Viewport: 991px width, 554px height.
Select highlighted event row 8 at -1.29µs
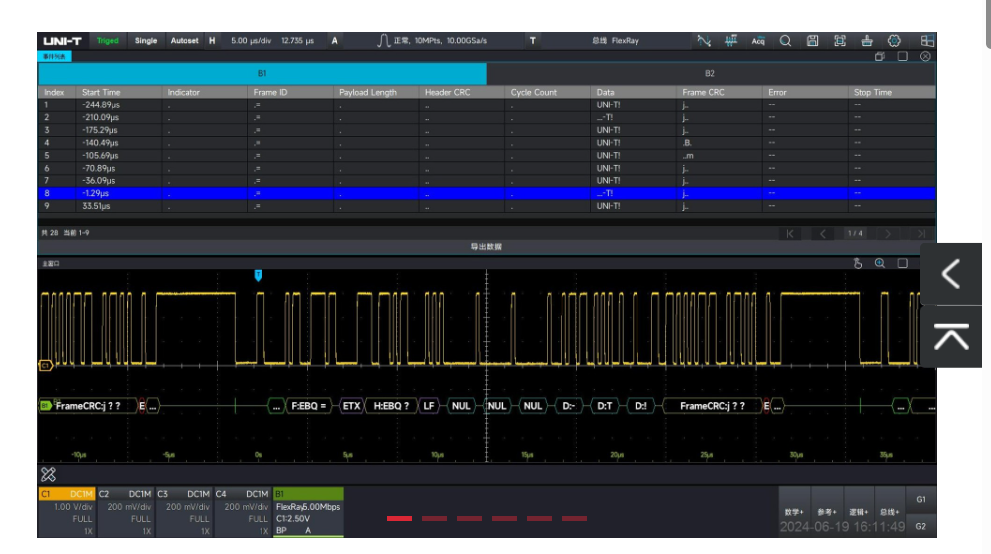pos(486,193)
